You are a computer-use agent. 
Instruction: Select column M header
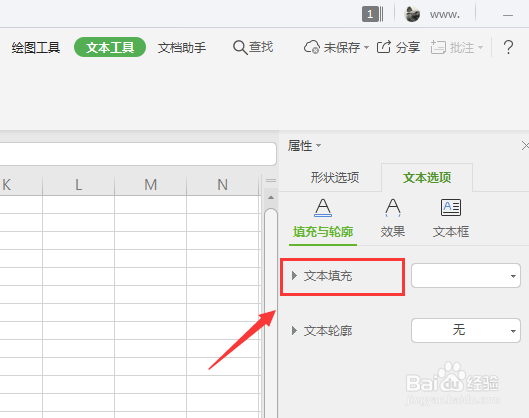click(x=150, y=185)
